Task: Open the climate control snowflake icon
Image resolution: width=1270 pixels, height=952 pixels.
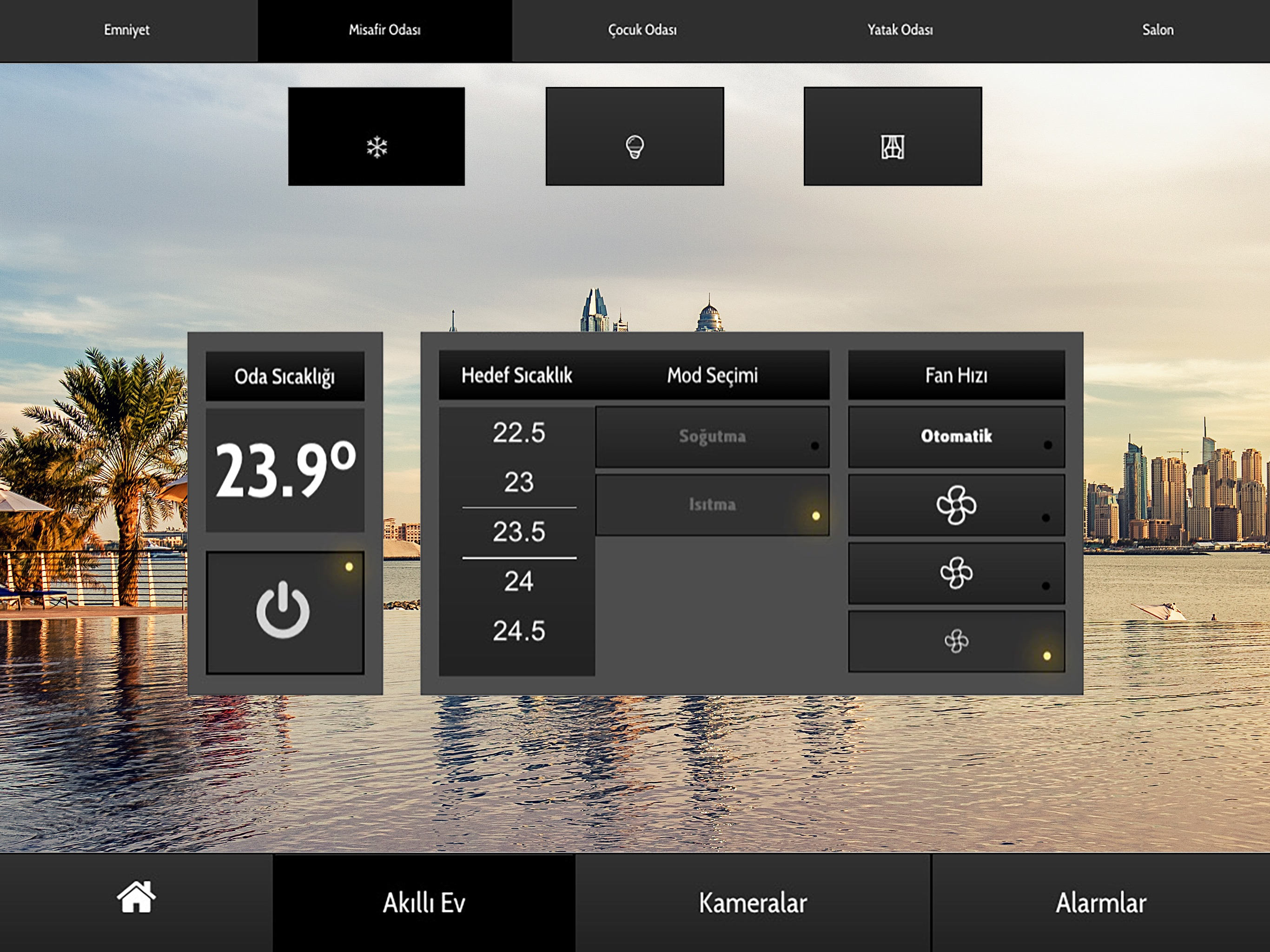Action: pyautogui.click(x=377, y=137)
